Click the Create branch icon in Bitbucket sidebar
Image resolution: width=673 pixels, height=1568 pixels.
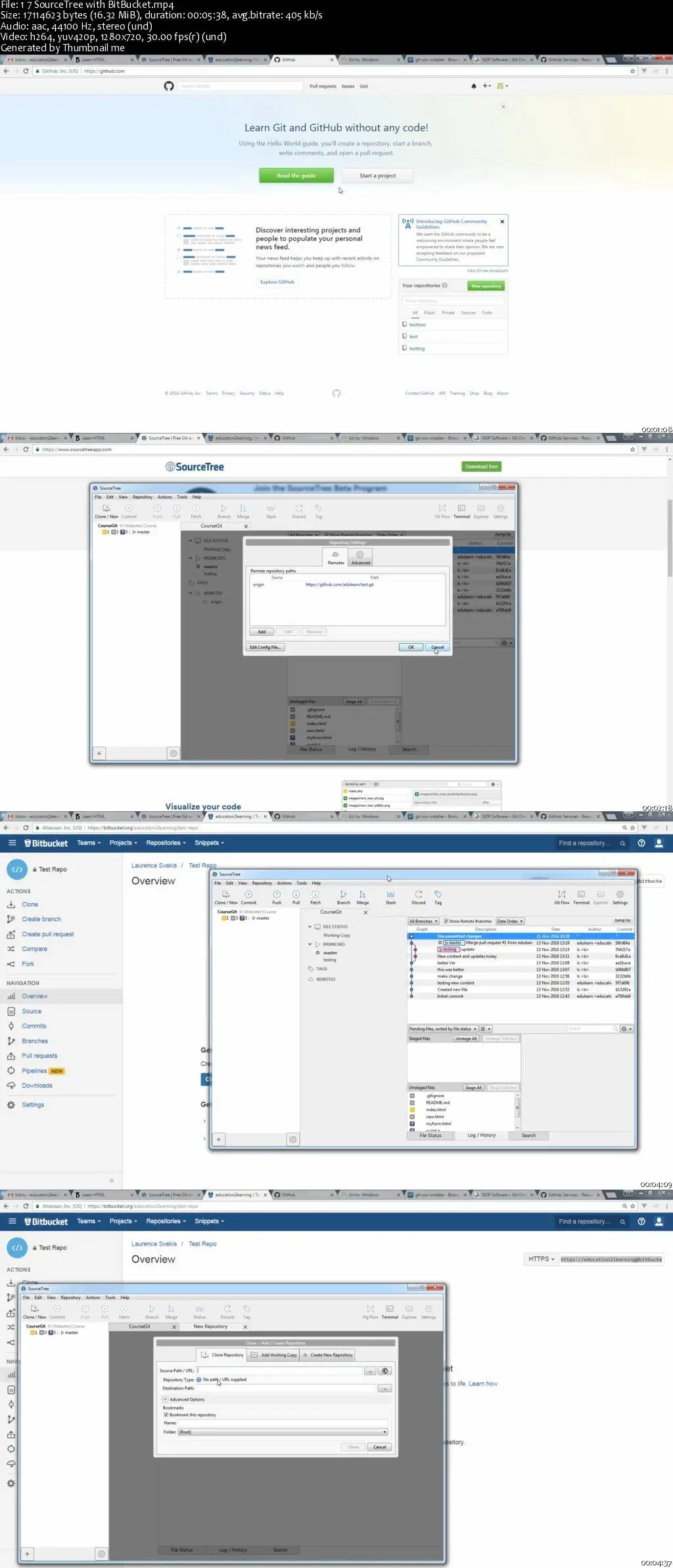click(x=11, y=919)
